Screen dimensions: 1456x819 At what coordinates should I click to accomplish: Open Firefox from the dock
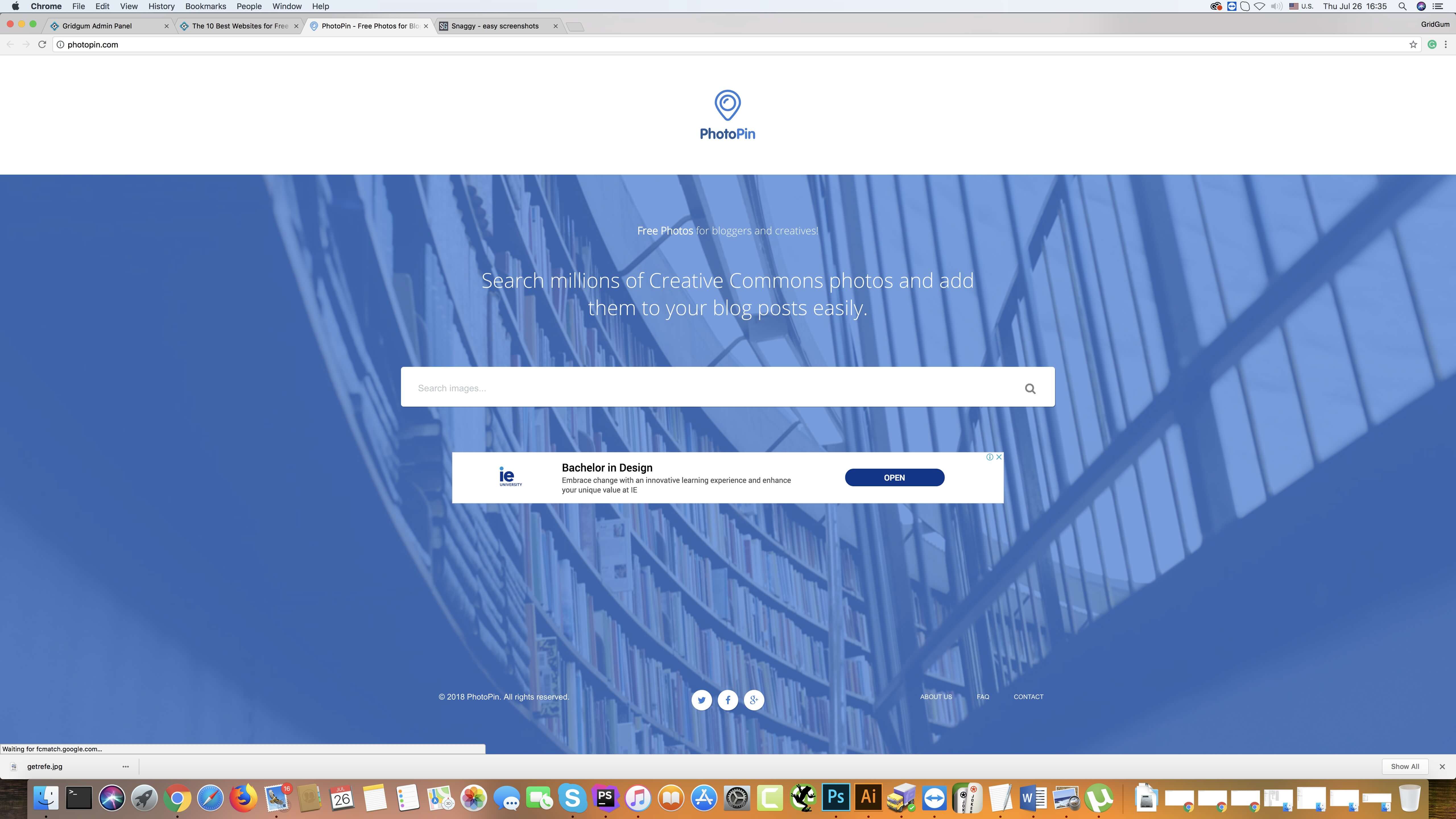tap(243, 798)
